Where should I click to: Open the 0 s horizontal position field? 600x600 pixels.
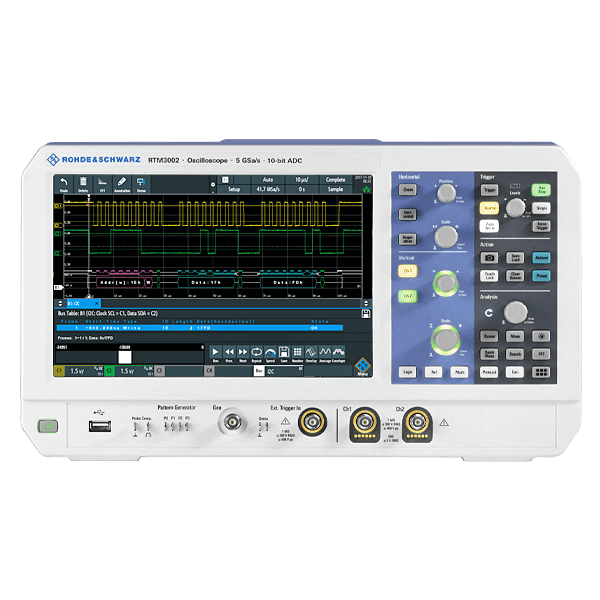pyautogui.click(x=302, y=189)
